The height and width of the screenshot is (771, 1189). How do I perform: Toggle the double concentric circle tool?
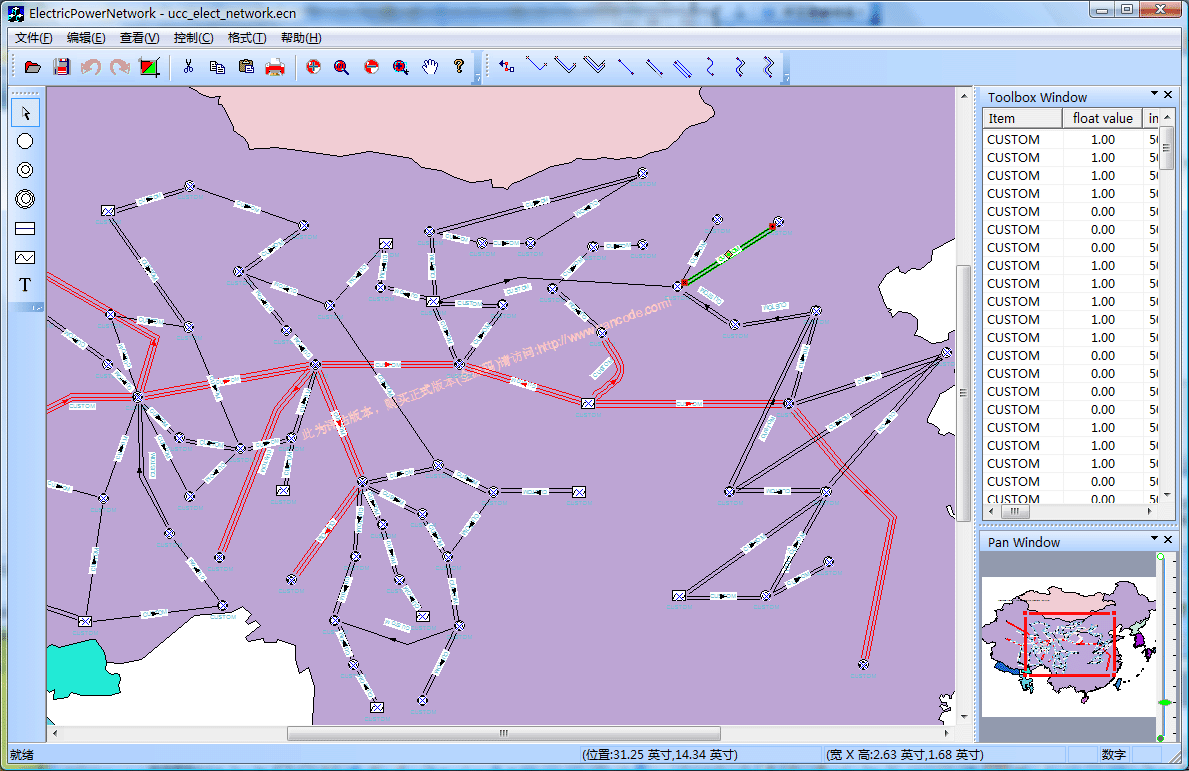click(25, 170)
